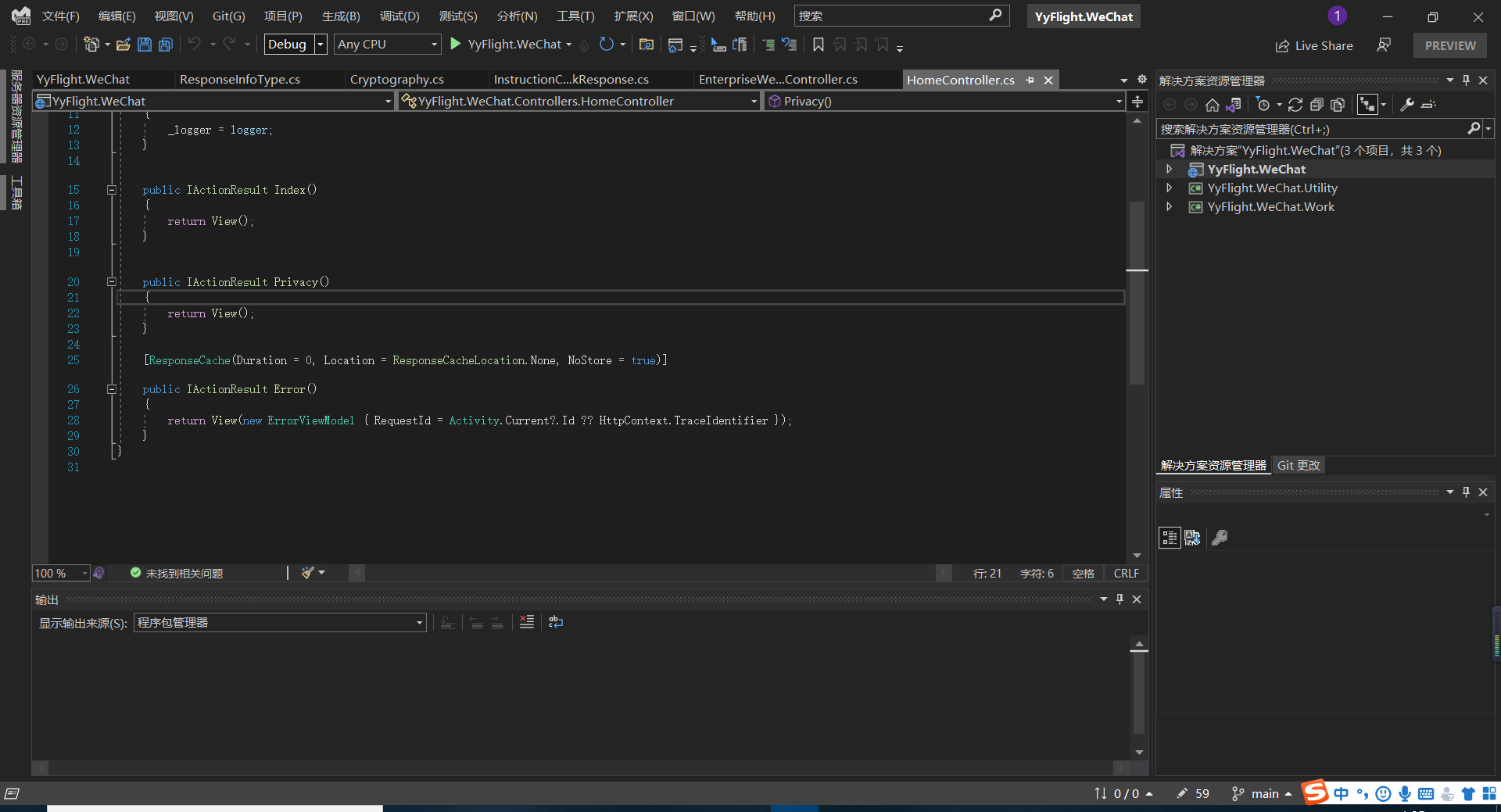Toggle auto-hide pin on Properties panel
Screen dimensions: 1501x812
click(1466, 492)
